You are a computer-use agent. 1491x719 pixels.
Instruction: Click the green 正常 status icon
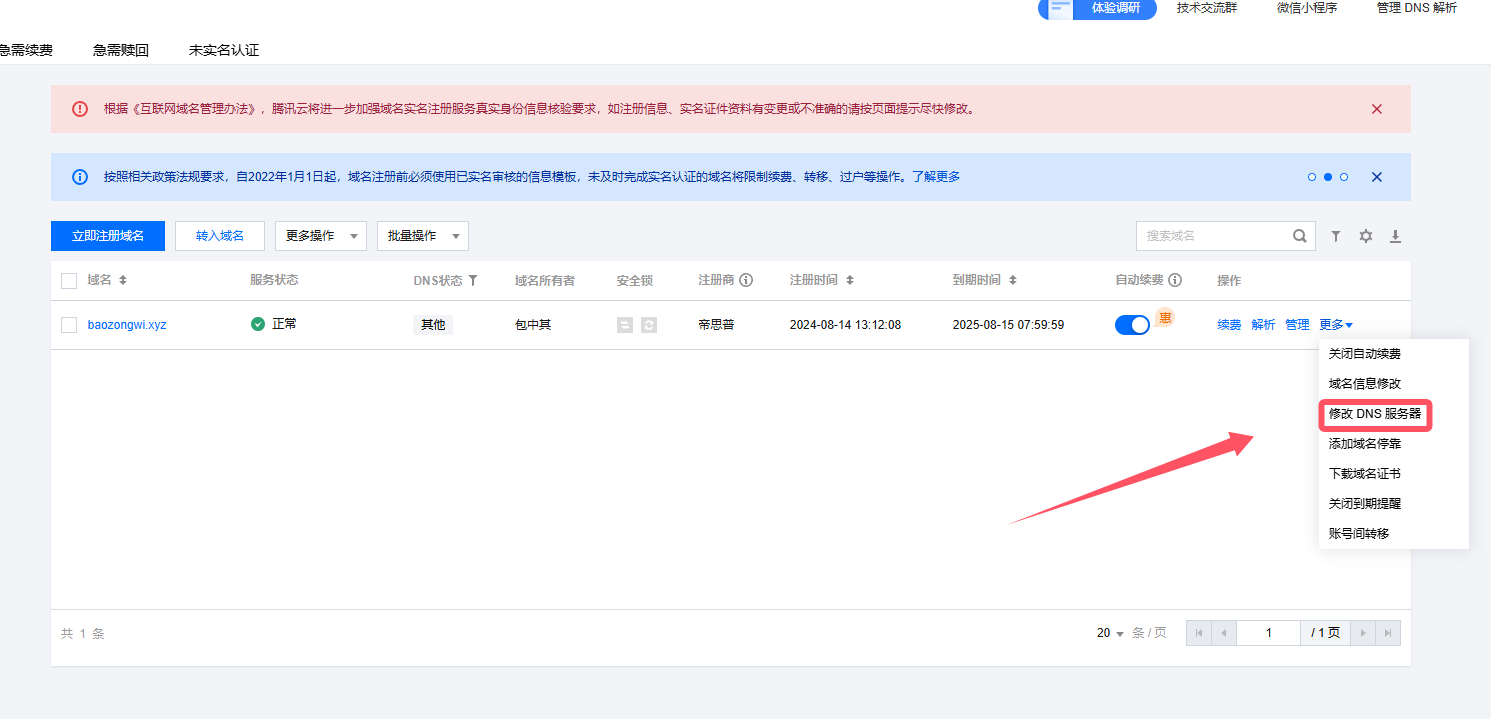click(x=258, y=324)
